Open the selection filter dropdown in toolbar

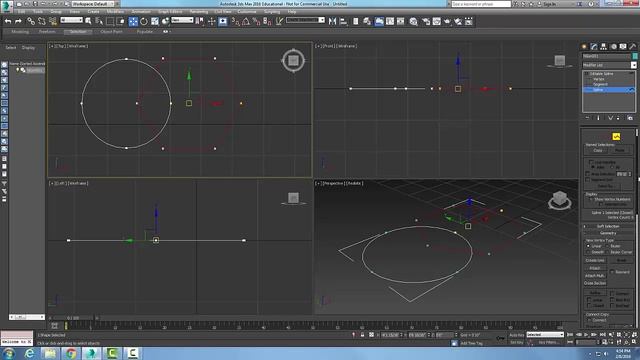pyautogui.click(x=71, y=20)
